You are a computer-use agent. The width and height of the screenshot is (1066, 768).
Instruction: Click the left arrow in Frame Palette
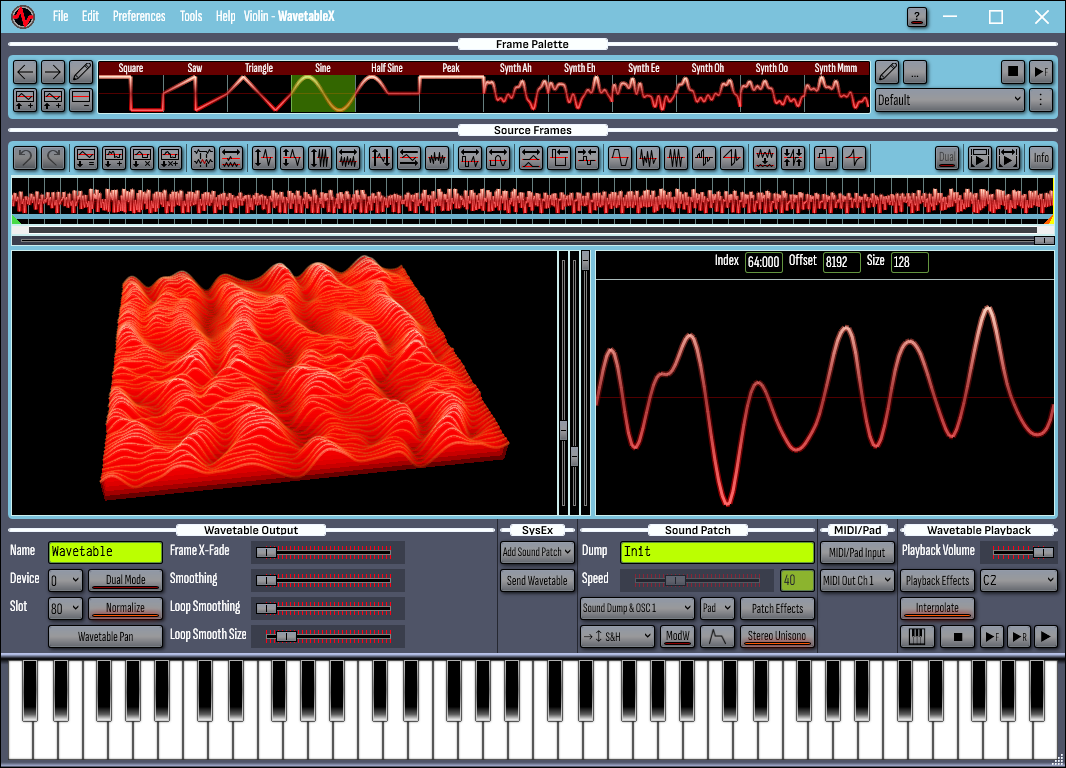pyautogui.click(x=25, y=72)
